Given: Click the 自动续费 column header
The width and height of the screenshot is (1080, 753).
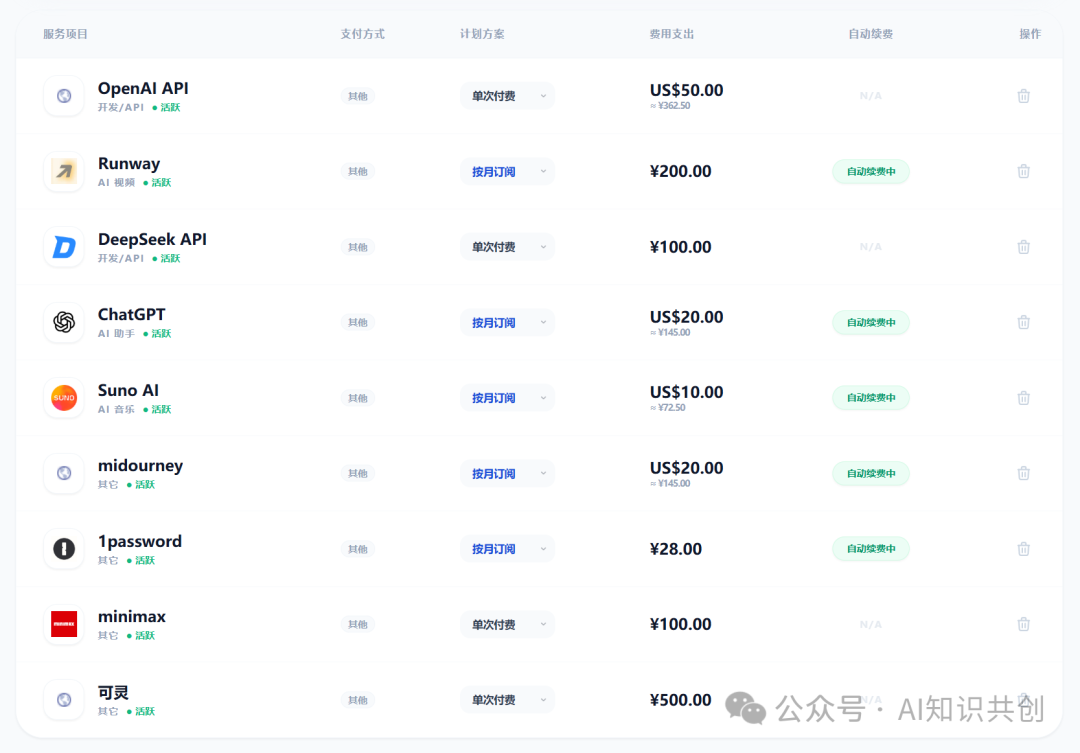Looking at the screenshot, I should [871, 34].
